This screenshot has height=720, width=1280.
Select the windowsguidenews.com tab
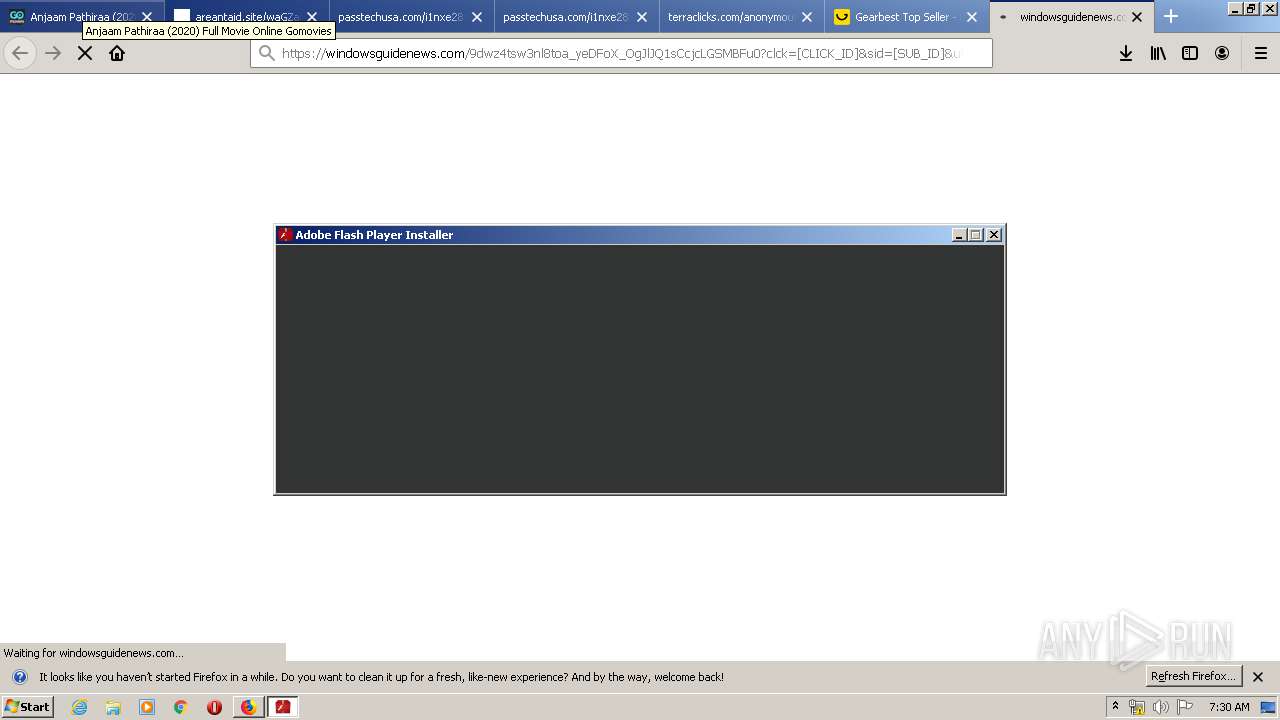coord(1072,17)
